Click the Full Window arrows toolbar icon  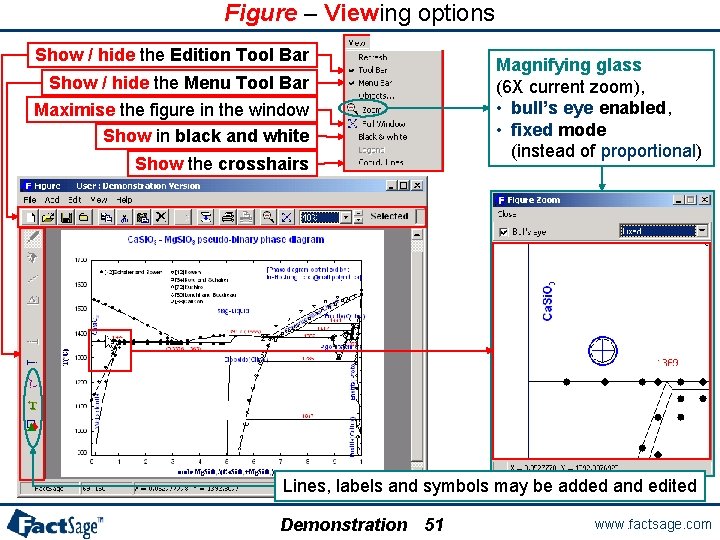(x=287, y=217)
